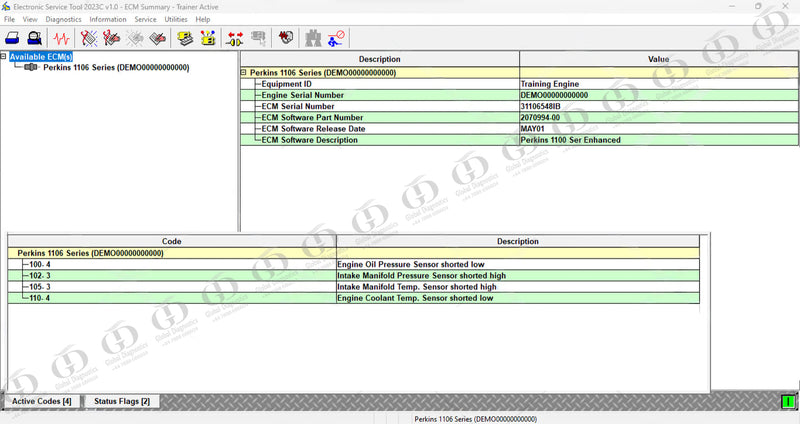800x424 pixels.
Task: Click the Description header in the codes table
Action: pyautogui.click(x=518, y=241)
